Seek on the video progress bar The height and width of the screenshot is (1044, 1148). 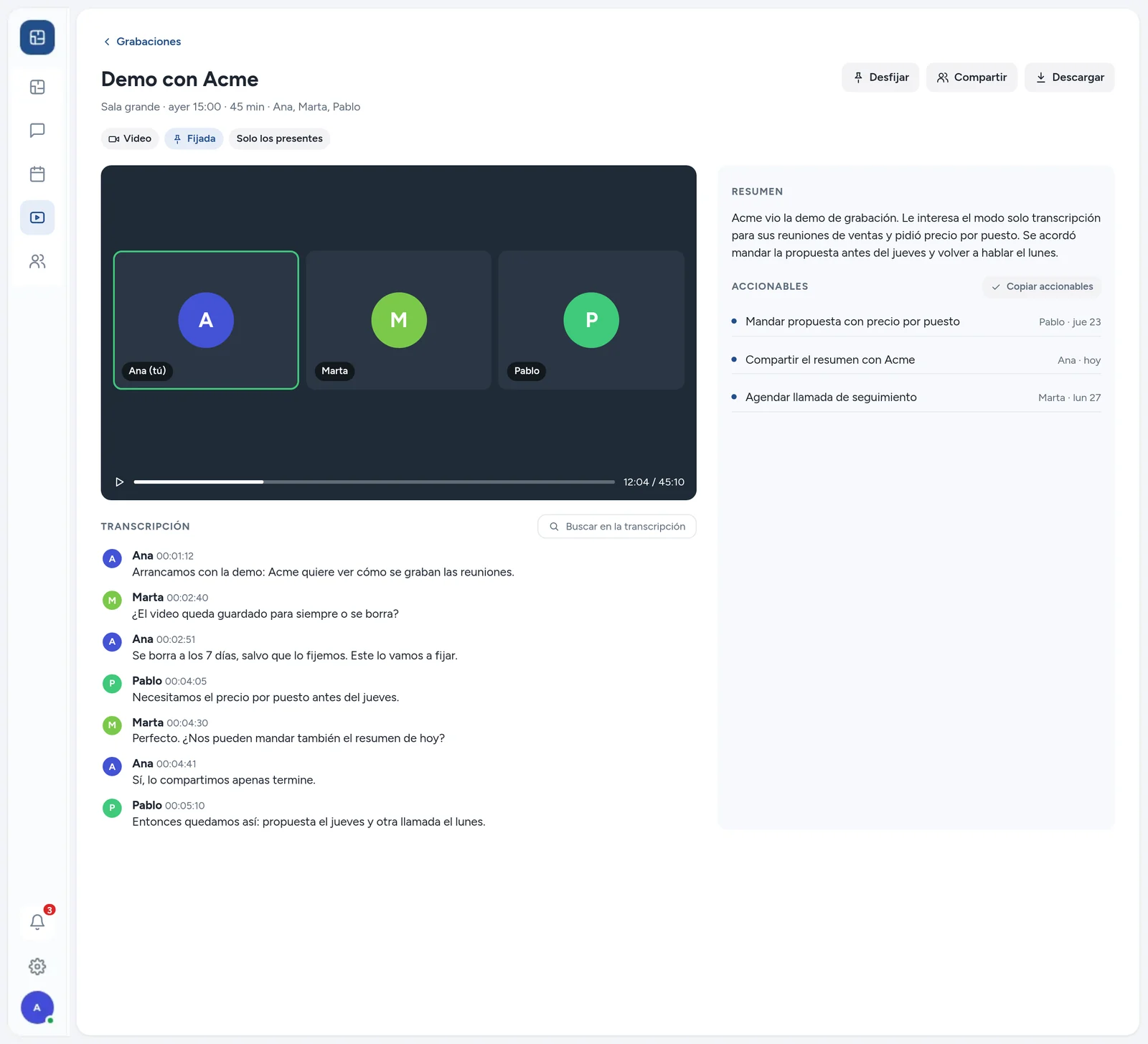click(374, 482)
